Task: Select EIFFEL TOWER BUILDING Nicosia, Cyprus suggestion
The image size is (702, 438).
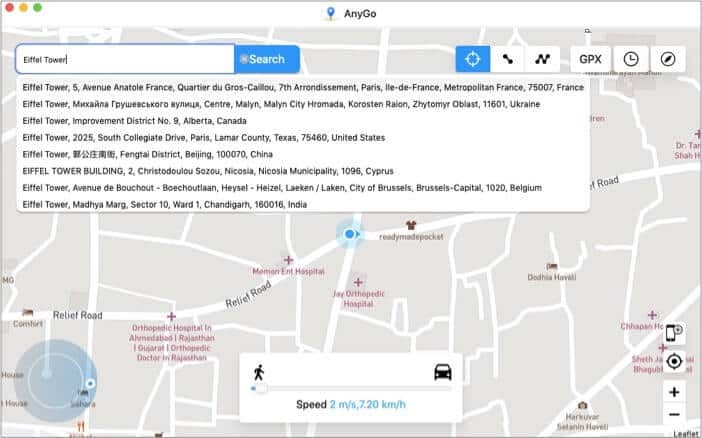Action: pyautogui.click(x=303, y=171)
